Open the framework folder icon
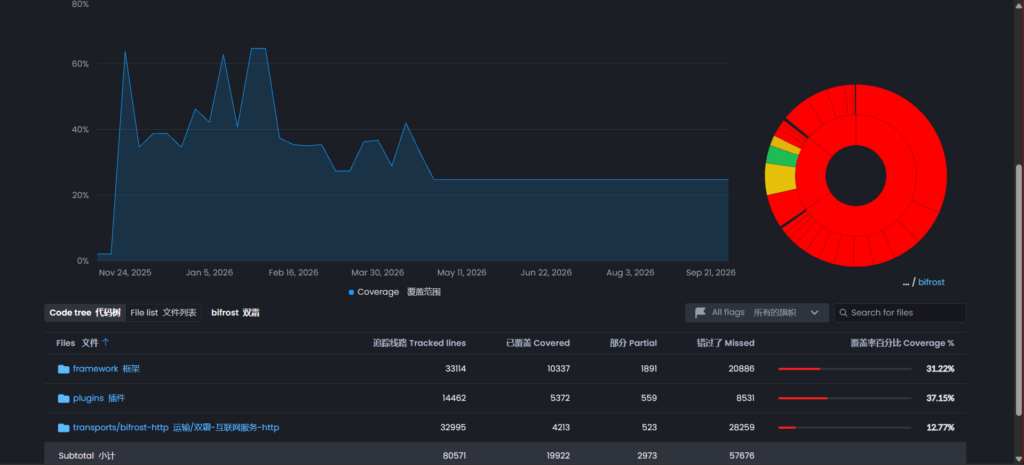This screenshot has height=465, width=1024. (x=63, y=369)
